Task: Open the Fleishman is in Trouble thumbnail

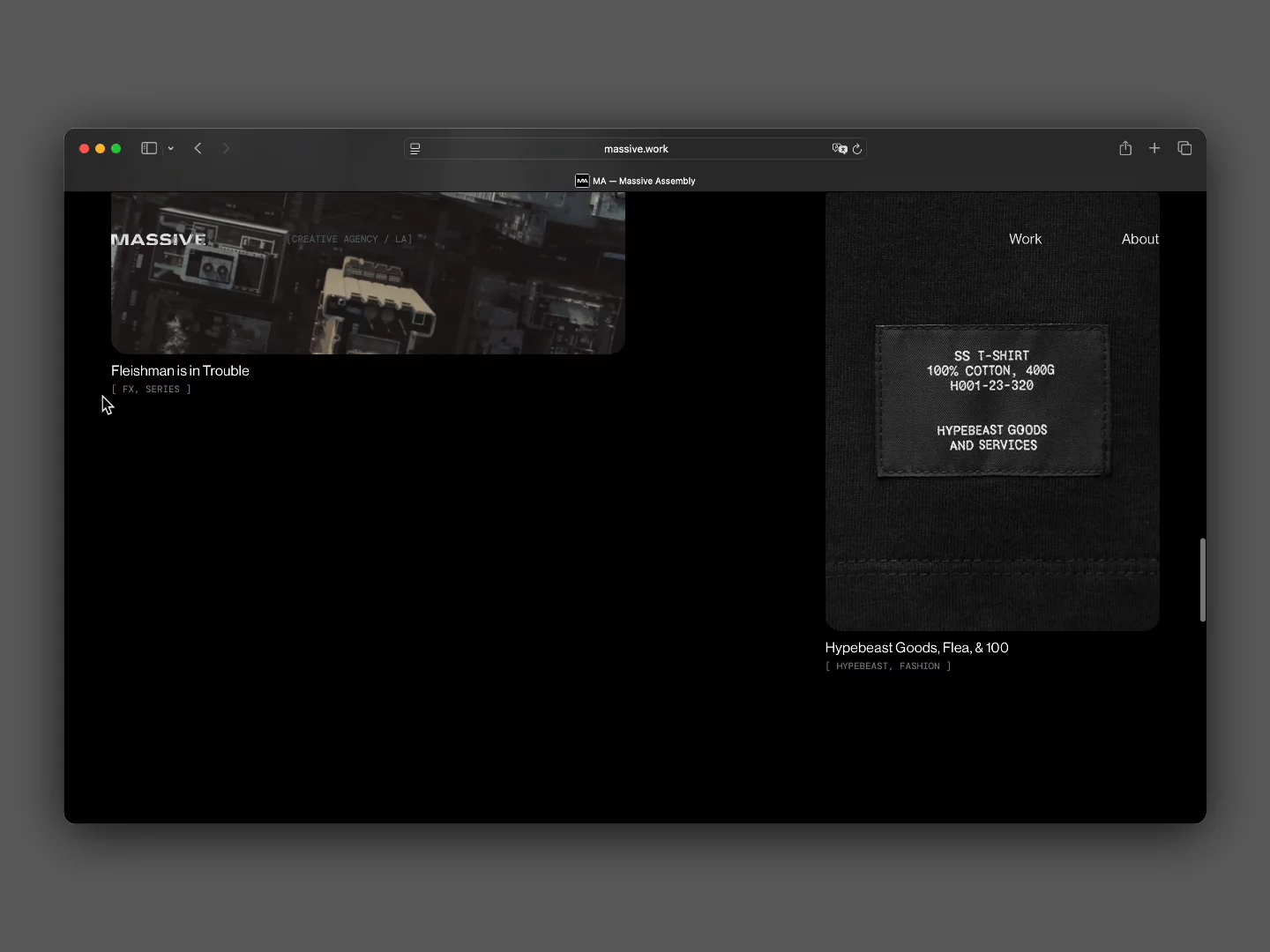Action: [x=368, y=273]
